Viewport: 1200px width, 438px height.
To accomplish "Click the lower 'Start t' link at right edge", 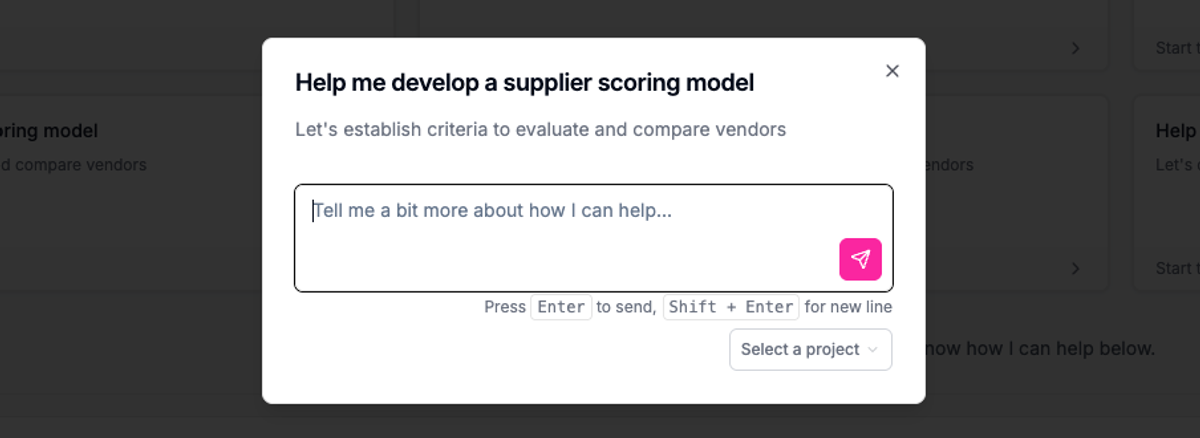I will [1177, 268].
